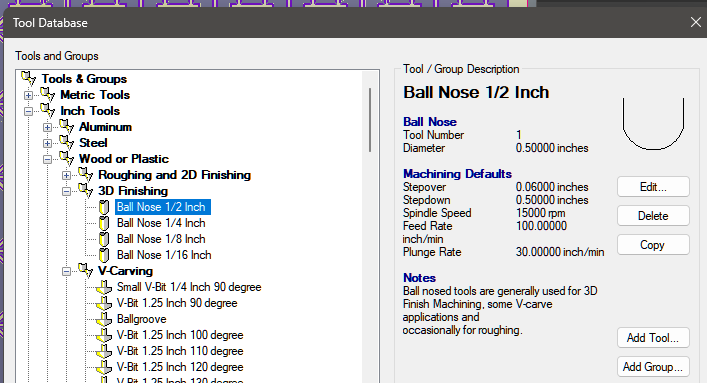Click the Plunge Rate value 30.00000 inch/min

coord(560,252)
